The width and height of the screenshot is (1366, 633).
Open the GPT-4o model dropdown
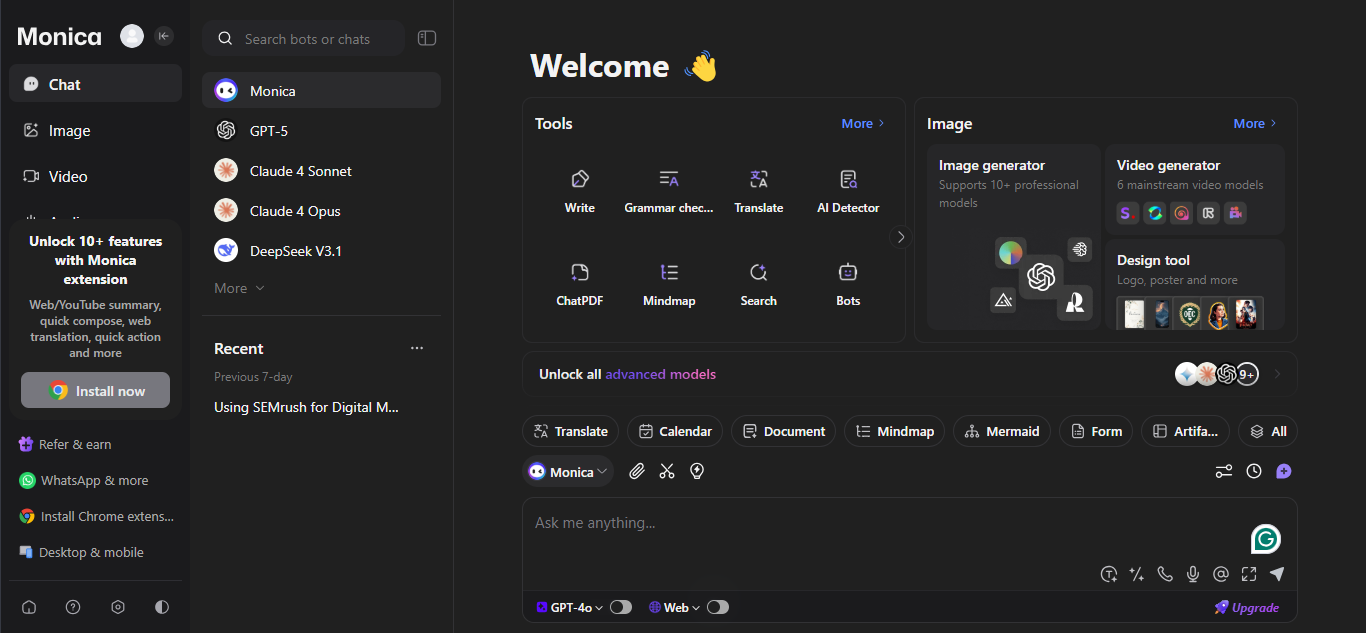[570, 607]
